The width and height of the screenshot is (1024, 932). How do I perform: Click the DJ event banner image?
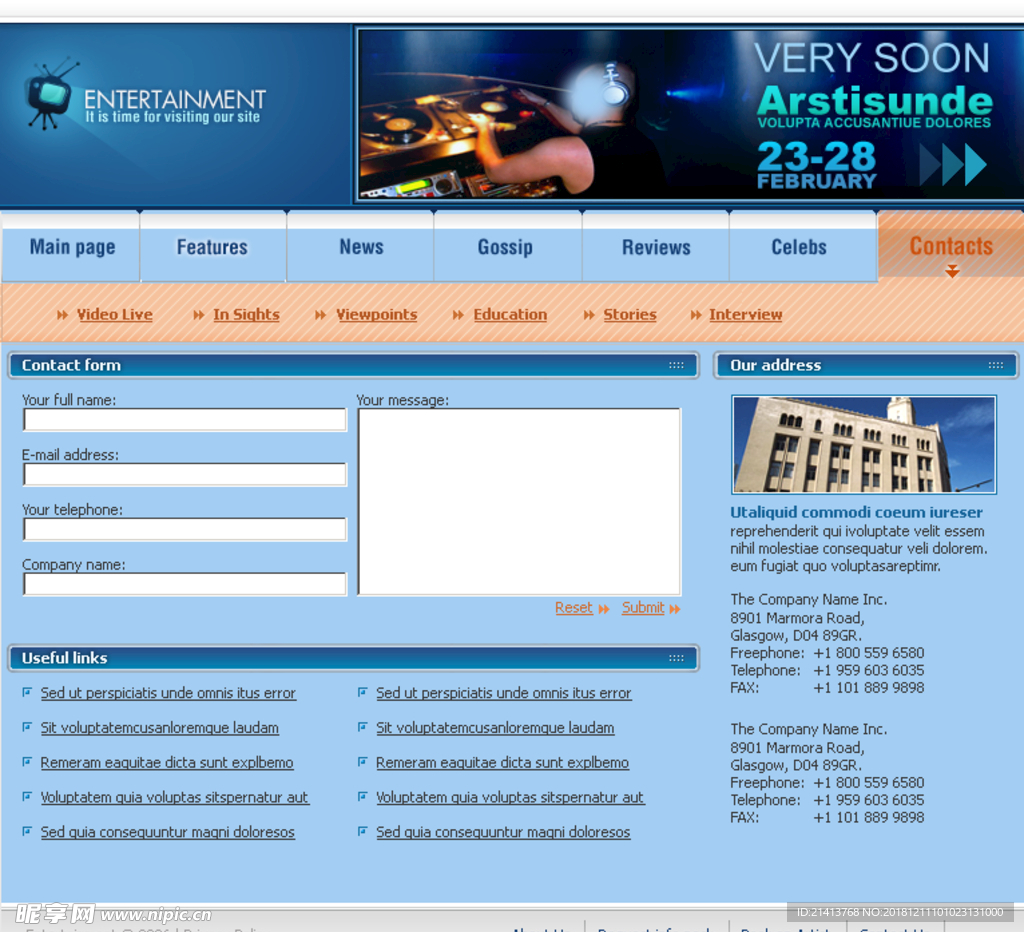click(x=690, y=114)
